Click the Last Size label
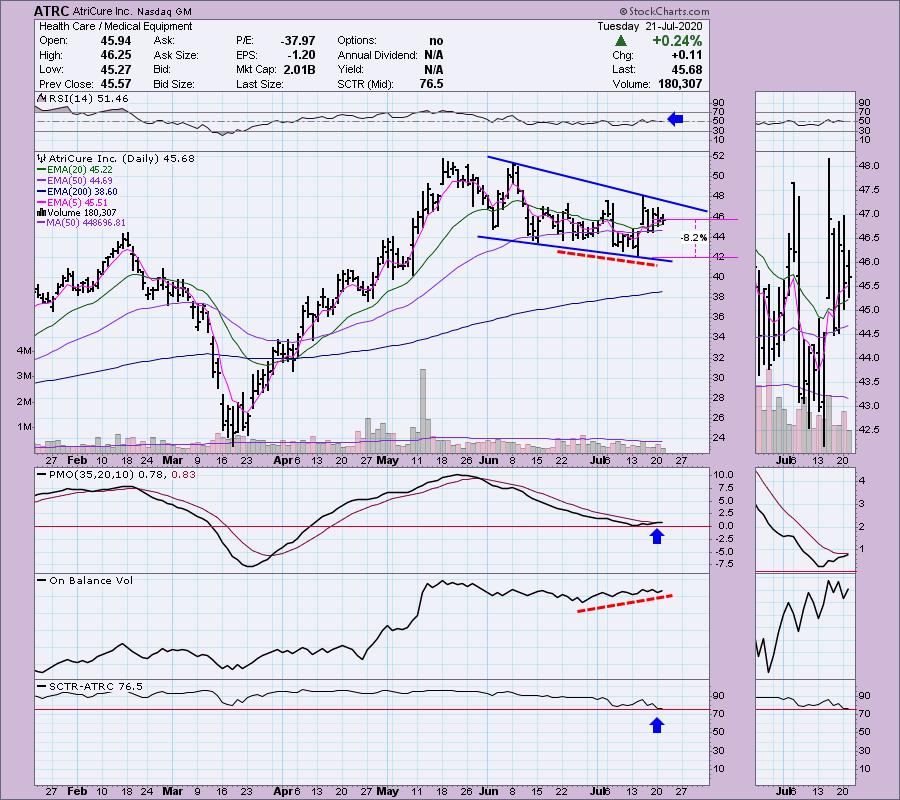The height and width of the screenshot is (800, 900). [x=259, y=84]
